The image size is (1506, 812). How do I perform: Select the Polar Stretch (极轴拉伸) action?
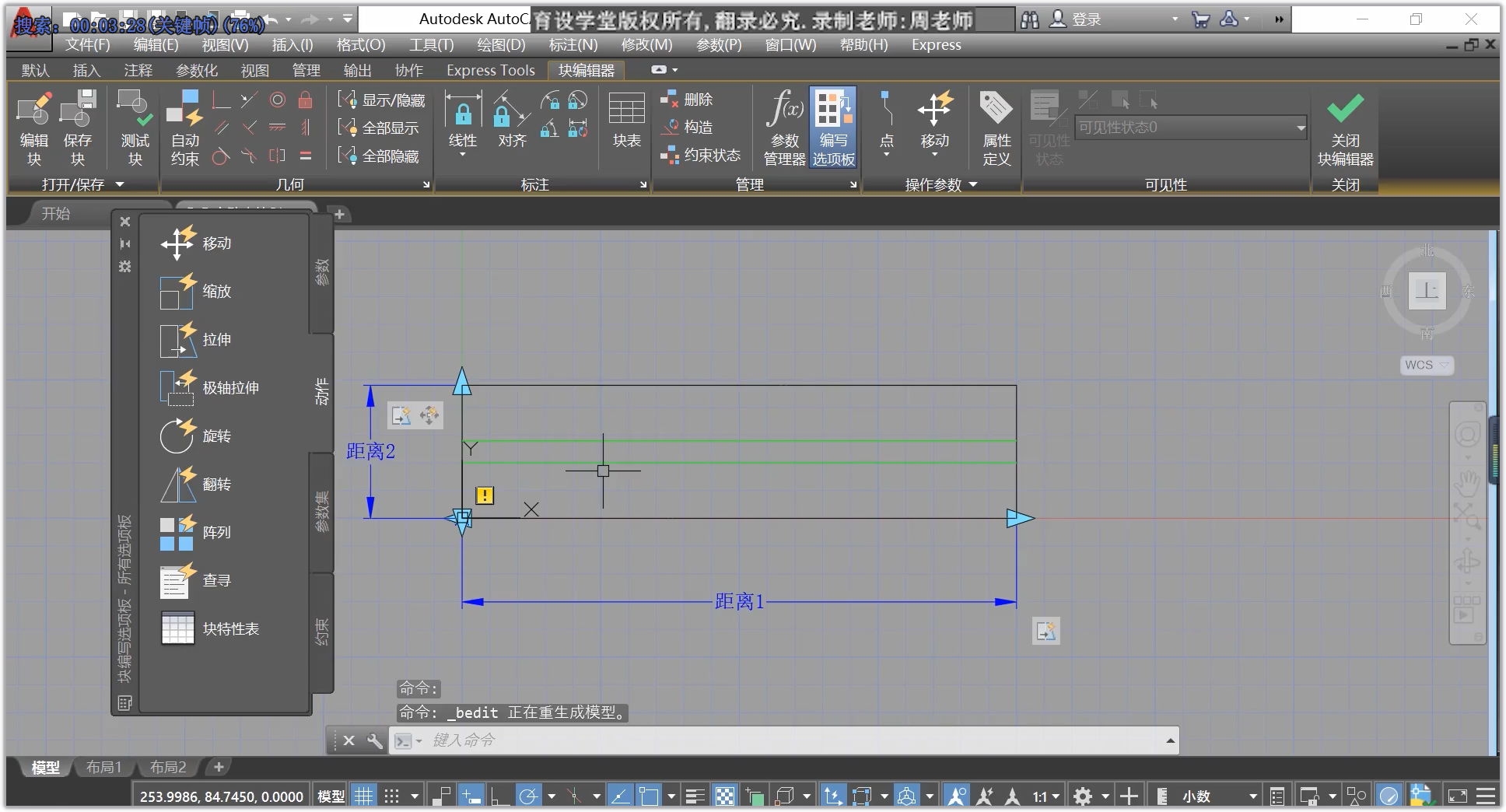(x=210, y=388)
